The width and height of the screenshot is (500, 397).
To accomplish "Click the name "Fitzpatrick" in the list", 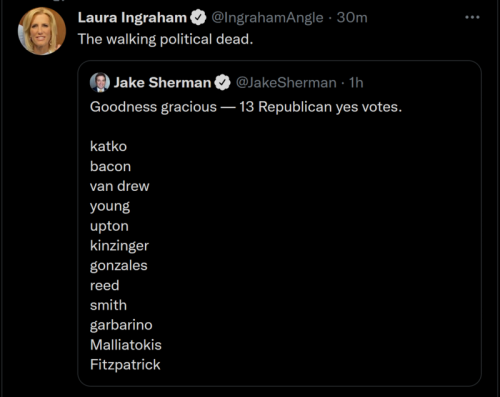I will click(x=125, y=365).
